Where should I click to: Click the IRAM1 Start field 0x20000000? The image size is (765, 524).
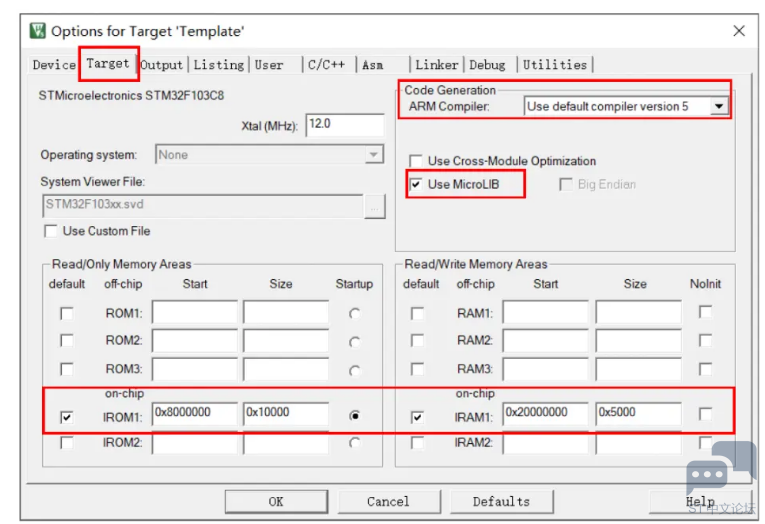click(x=545, y=413)
